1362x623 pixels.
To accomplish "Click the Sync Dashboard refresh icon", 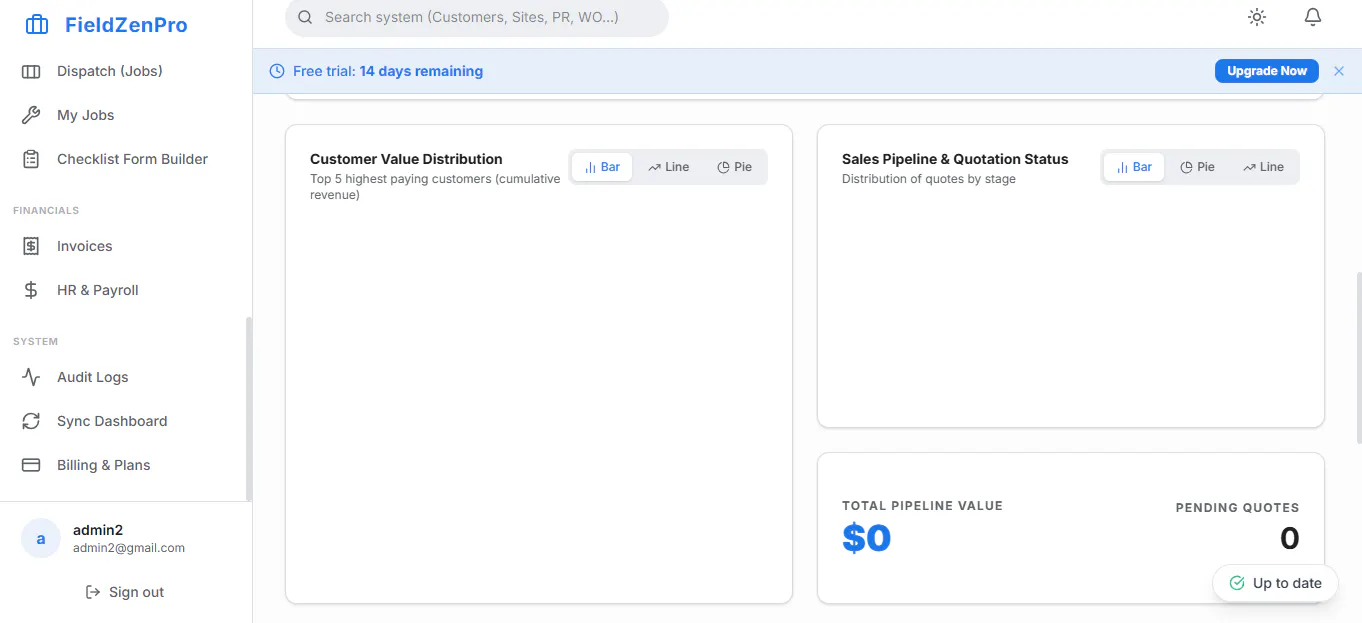I will (31, 421).
